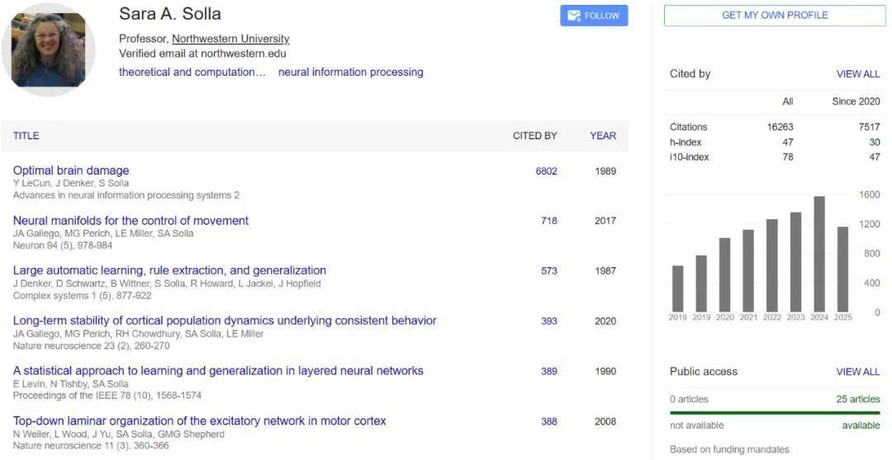The height and width of the screenshot is (460, 892).
Task: View the 389 citations link
Action: coord(549,371)
